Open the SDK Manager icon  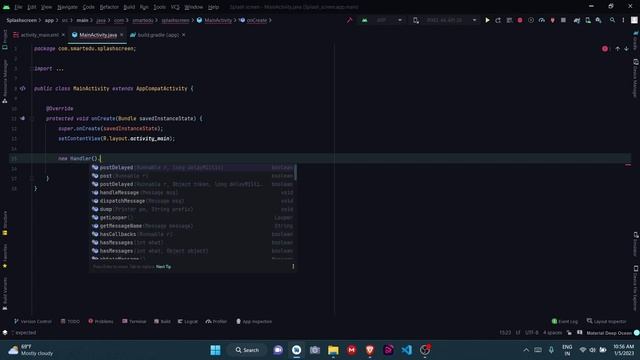point(598,20)
